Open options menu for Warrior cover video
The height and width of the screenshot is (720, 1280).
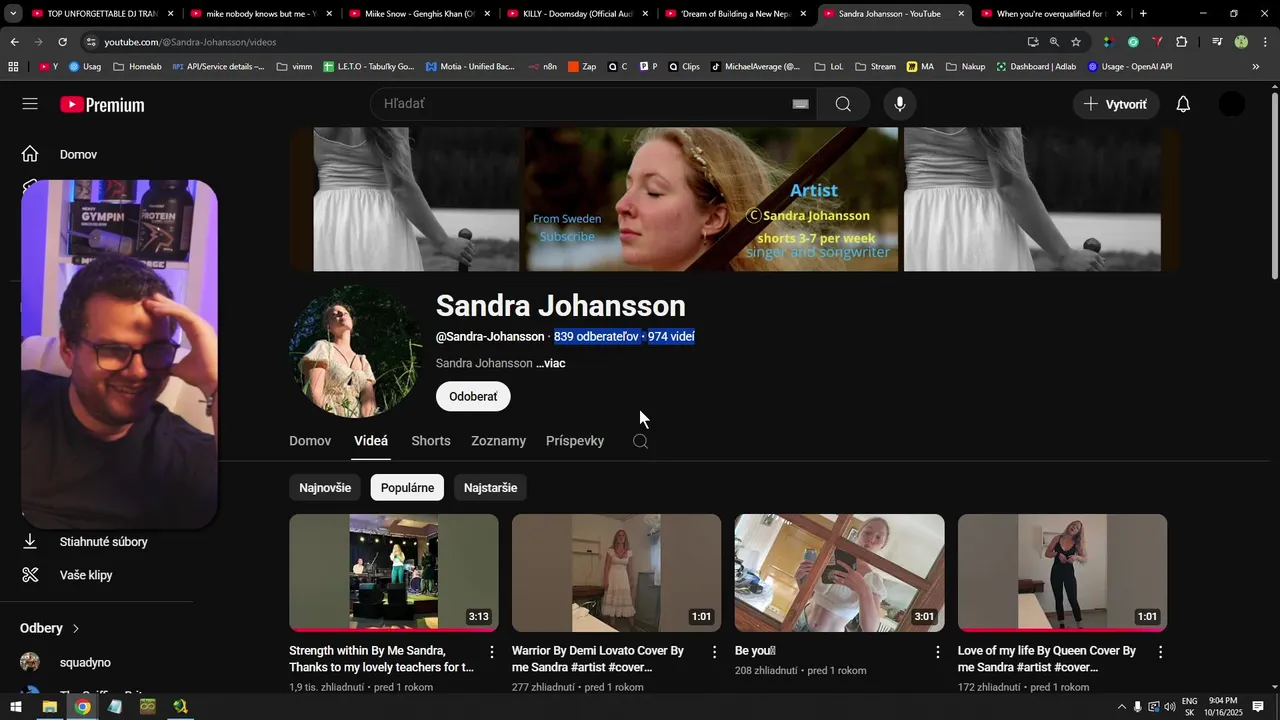(x=714, y=652)
